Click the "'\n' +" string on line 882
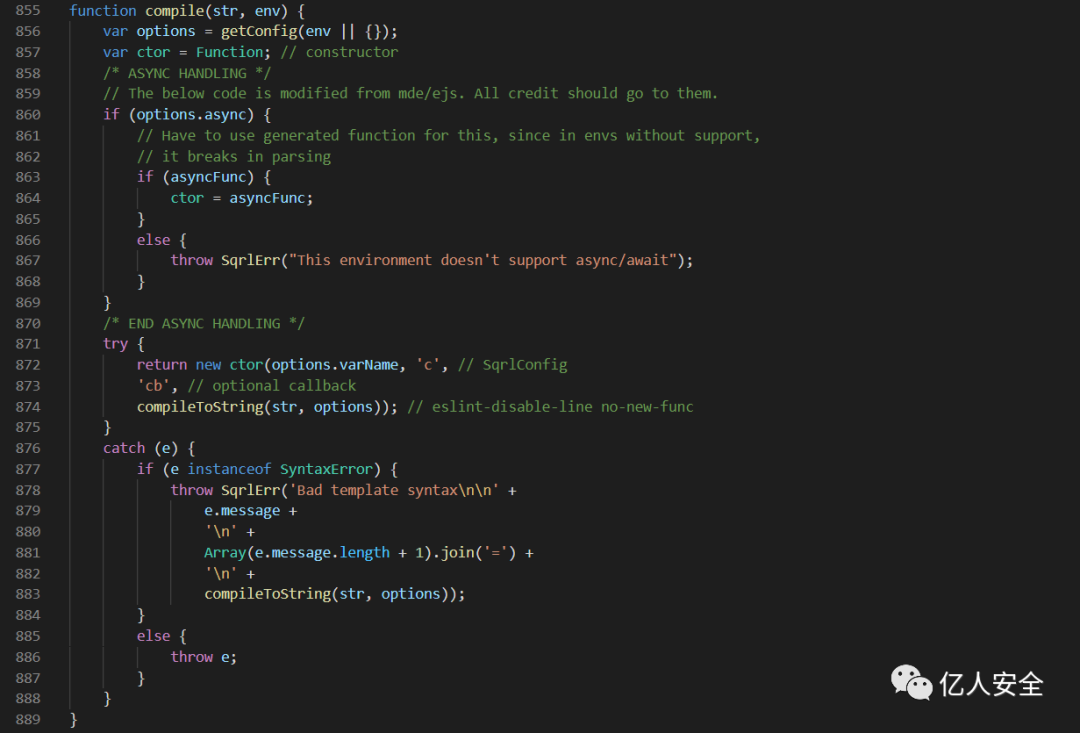 click(229, 573)
